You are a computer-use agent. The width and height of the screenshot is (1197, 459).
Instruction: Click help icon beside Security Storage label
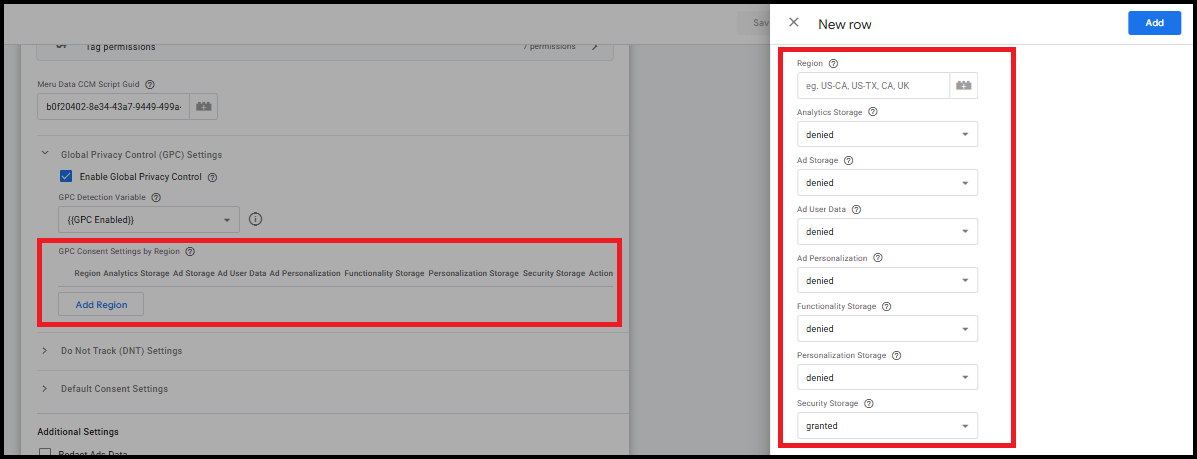pos(869,403)
